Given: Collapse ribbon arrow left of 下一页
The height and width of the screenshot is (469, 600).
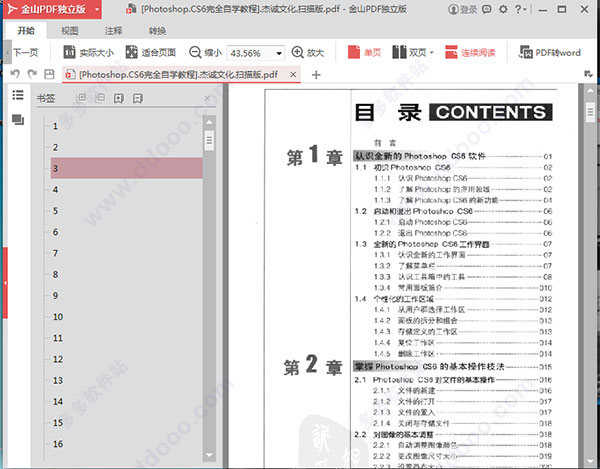Looking at the screenshot, I should (x=8, y=52).
